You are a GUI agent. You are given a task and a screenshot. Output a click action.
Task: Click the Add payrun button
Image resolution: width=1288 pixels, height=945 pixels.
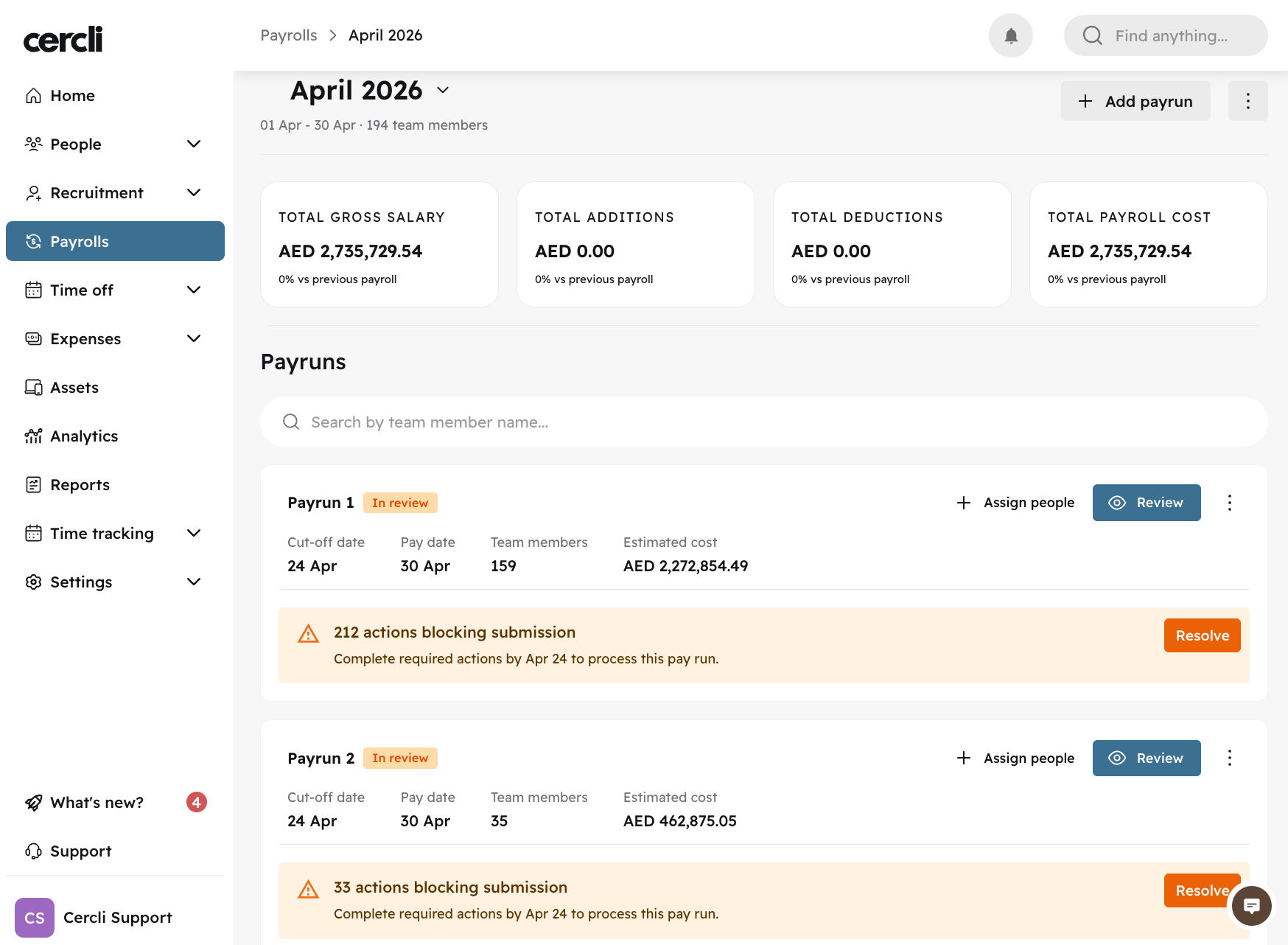(1135, 101)
